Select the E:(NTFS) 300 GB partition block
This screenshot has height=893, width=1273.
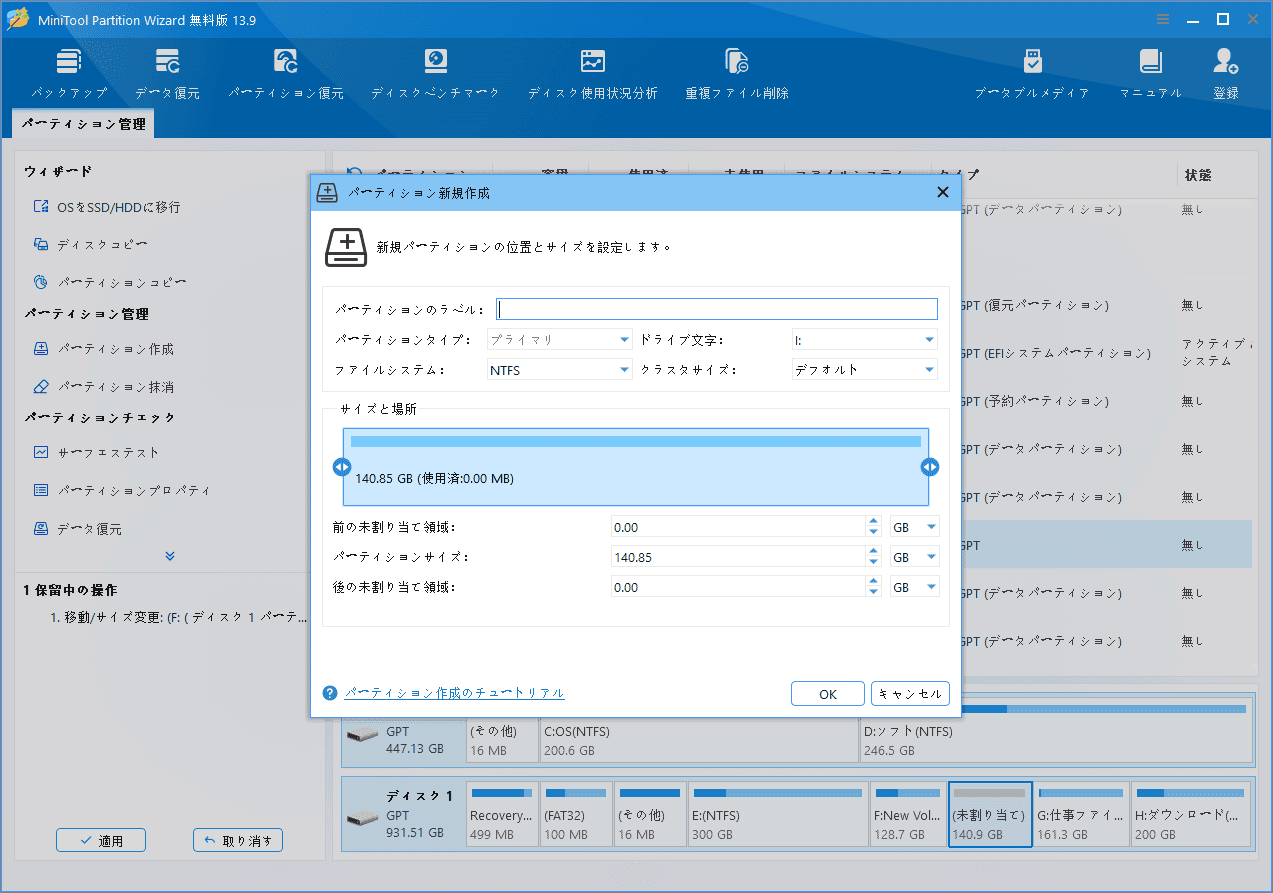[777, 815]
